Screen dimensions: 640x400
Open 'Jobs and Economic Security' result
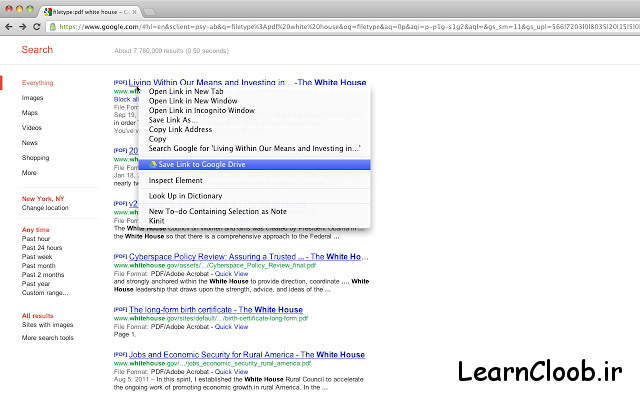pos(247,355)
